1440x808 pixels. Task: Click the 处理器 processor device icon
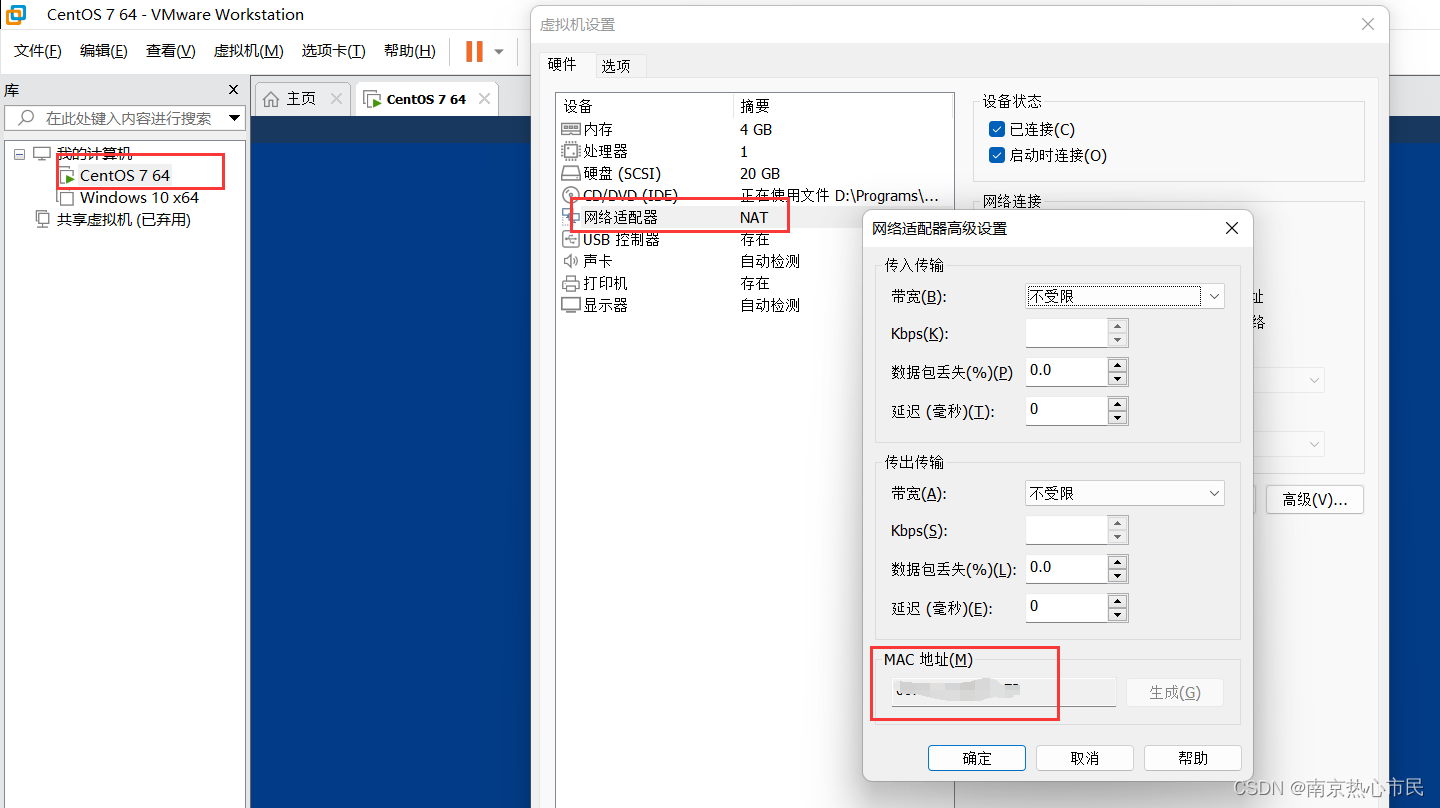pos(571,151)
